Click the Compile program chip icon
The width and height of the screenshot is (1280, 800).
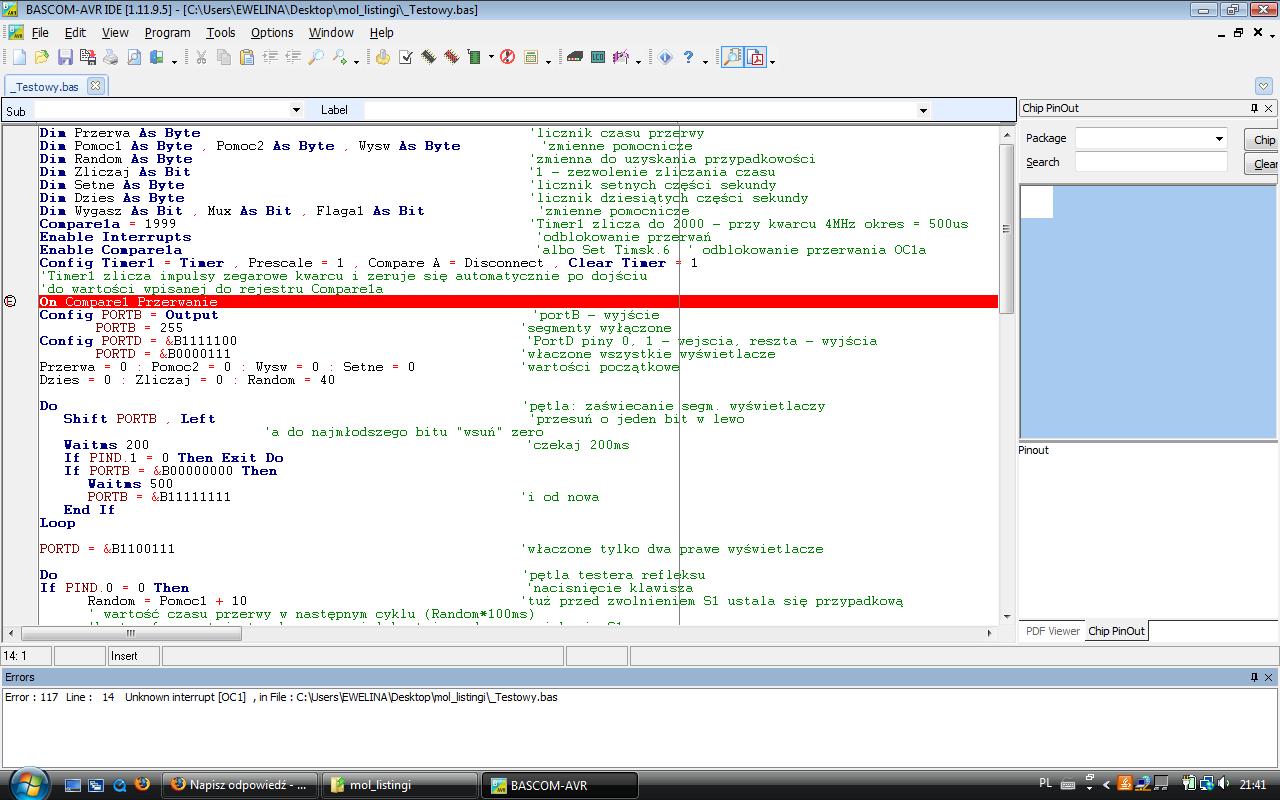[428, 58]
